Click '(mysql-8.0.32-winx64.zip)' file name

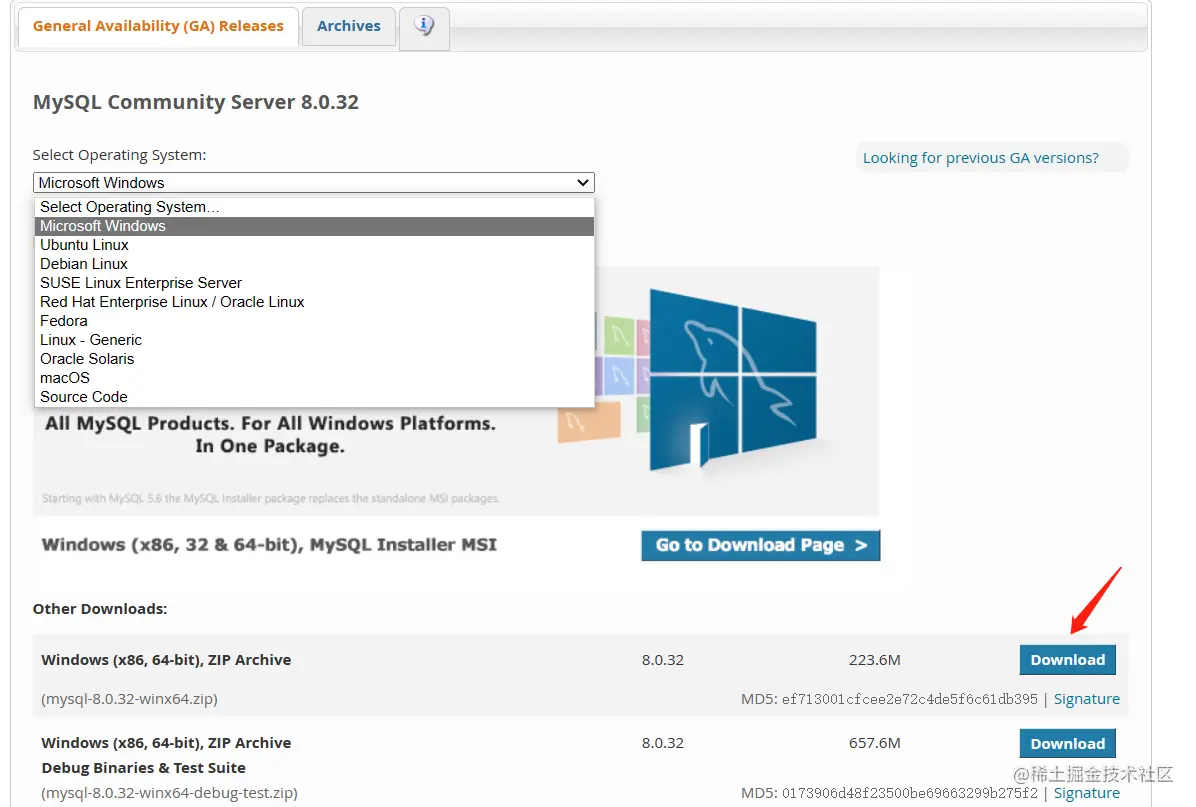pos(130,699)
